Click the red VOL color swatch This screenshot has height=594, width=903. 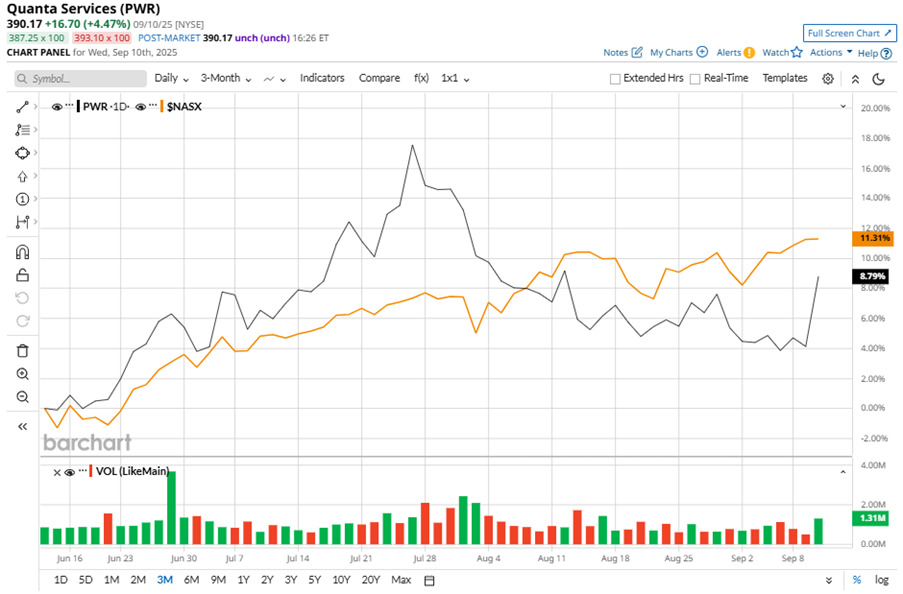[x=91, y=472]
